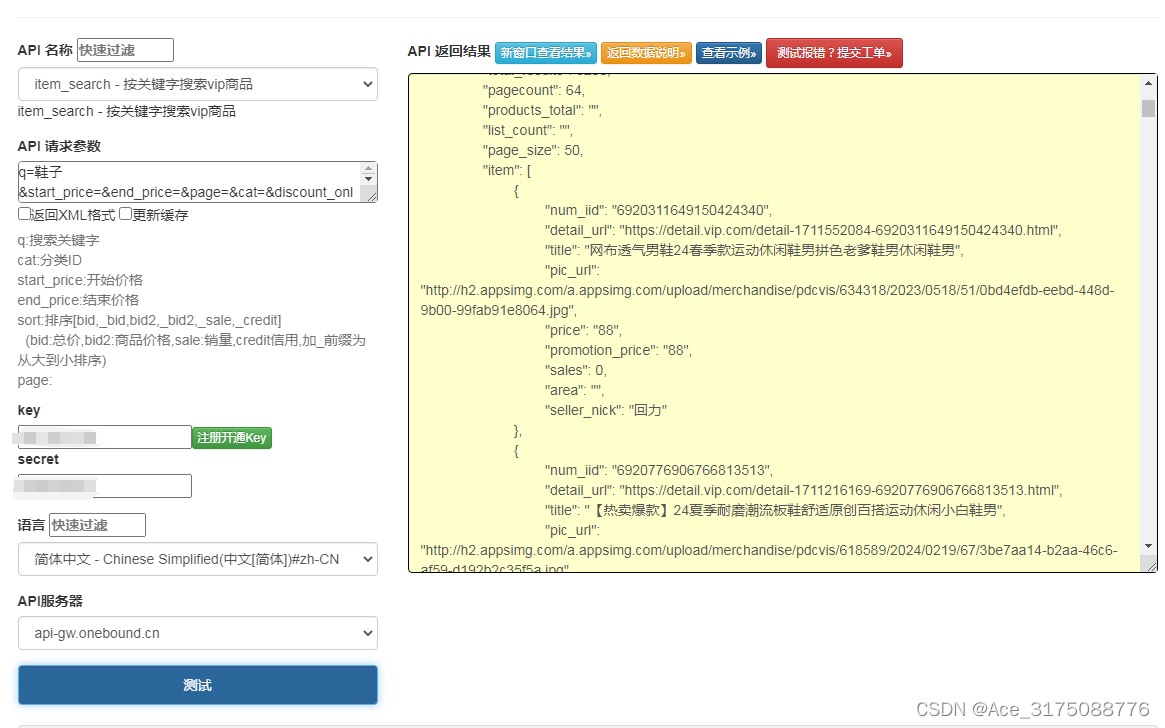This screenshot has height=728, width=1165.
Task: Click the key input field
Action: point(105,437)
